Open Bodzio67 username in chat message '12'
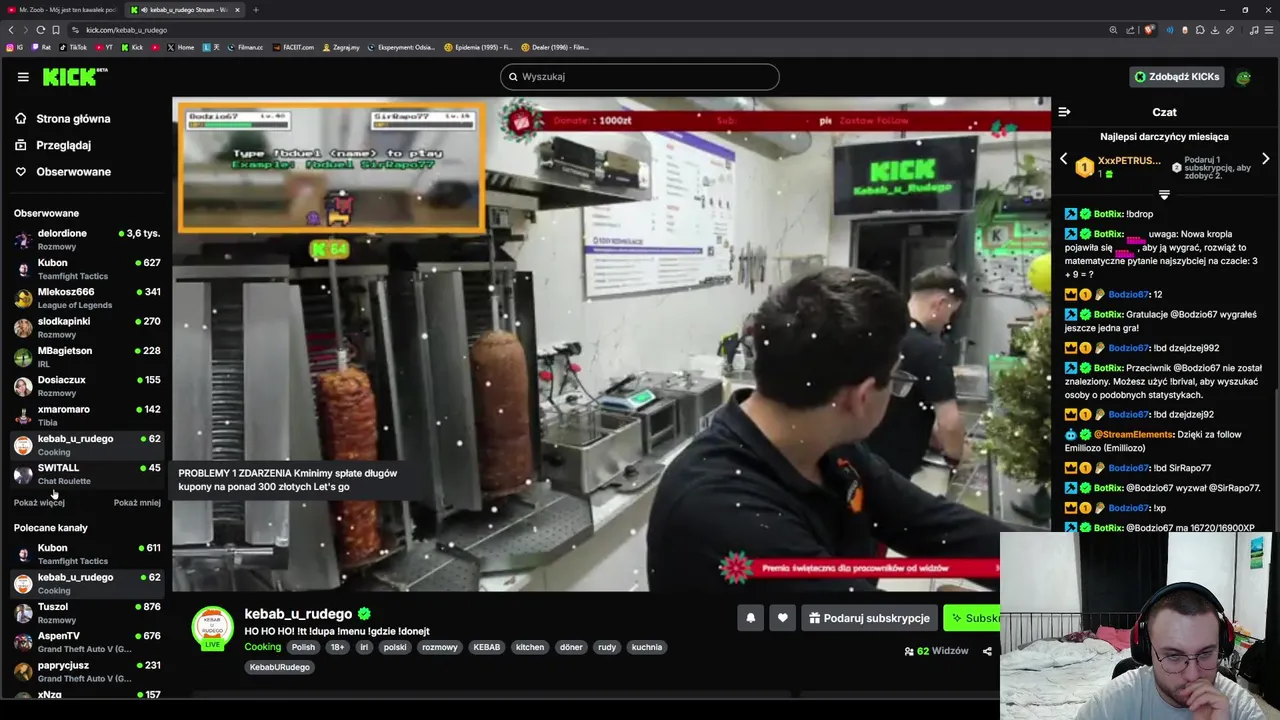This screenshot has height=720, width=1280. click(x=1128, y=294)
